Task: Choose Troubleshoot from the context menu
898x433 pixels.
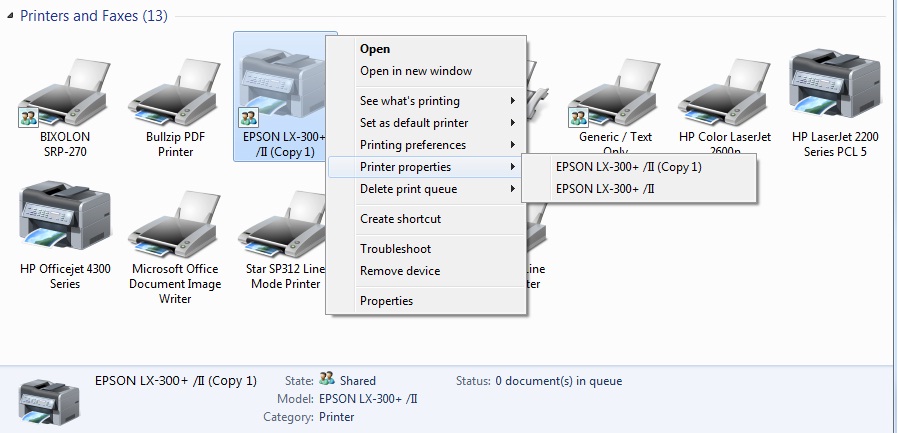Action: pos(426,249)
